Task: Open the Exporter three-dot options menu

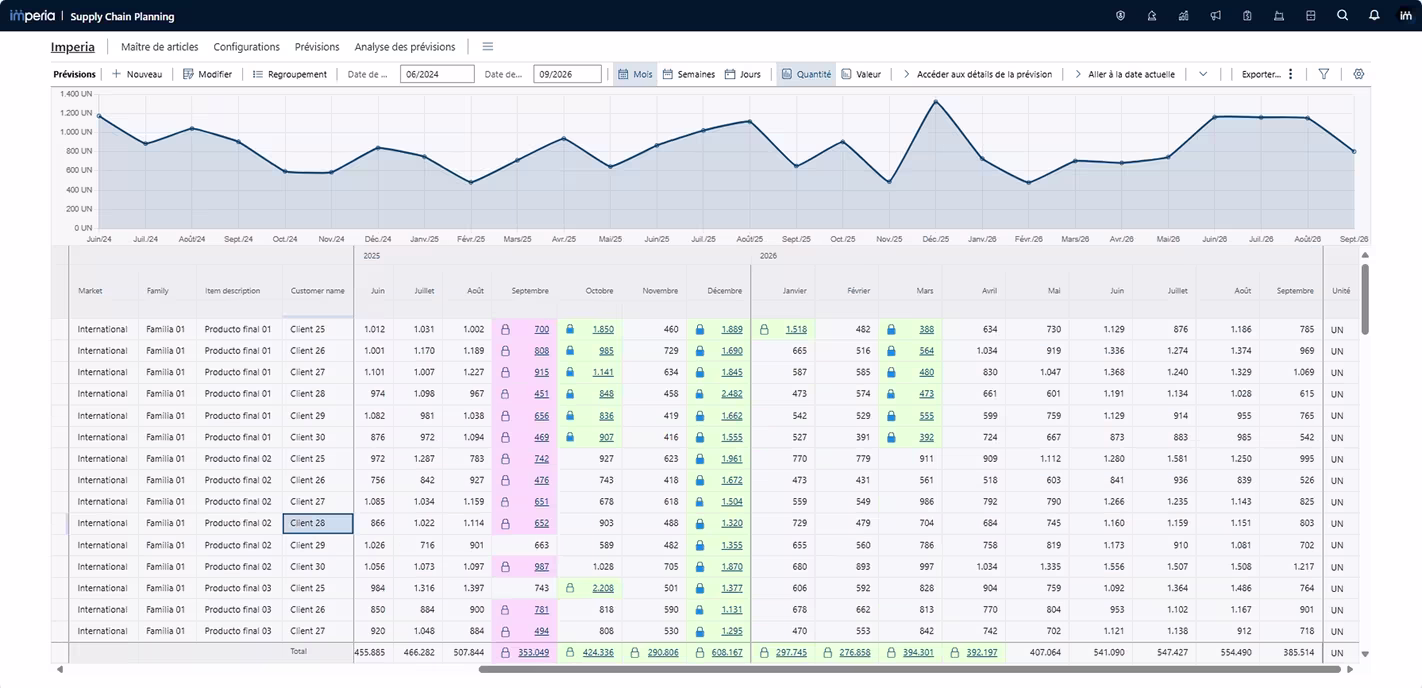Action: point(1290,74)
